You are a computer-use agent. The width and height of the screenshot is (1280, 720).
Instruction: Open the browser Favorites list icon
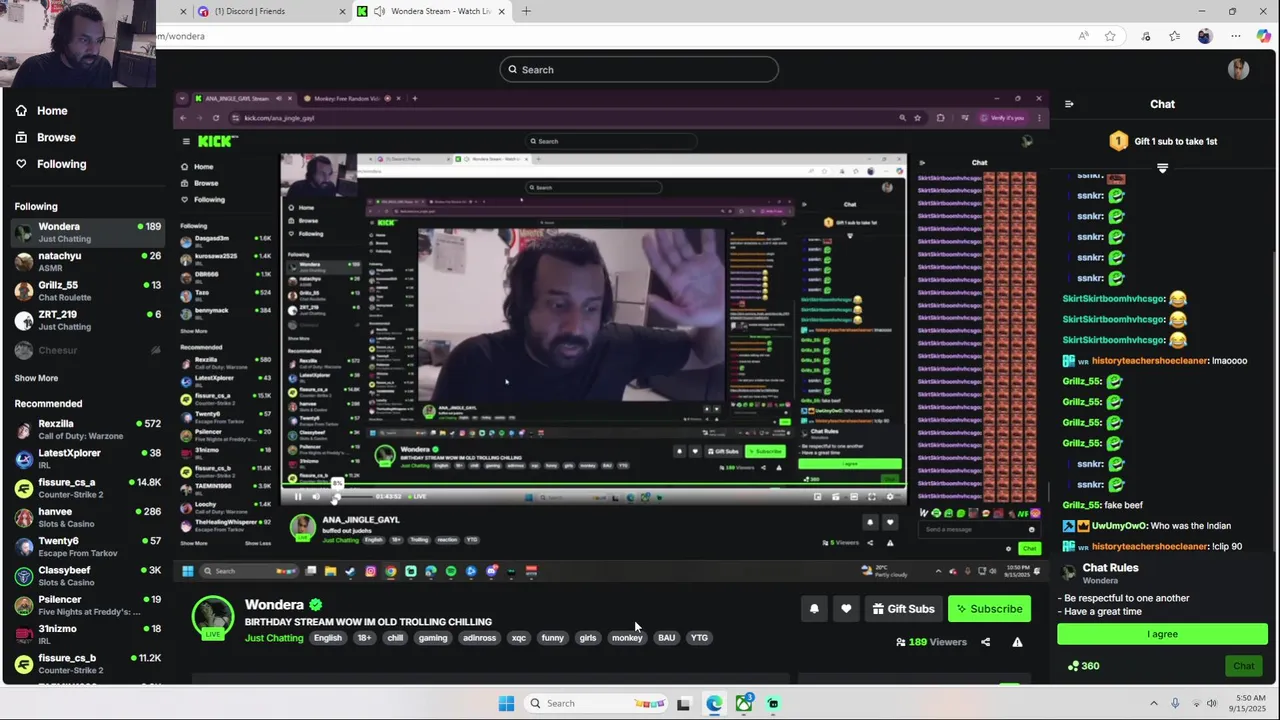[1174, 36]
